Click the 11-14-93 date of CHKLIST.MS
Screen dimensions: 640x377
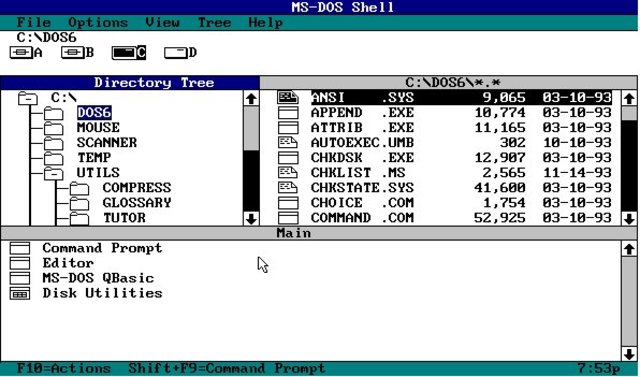click(577, 173)
